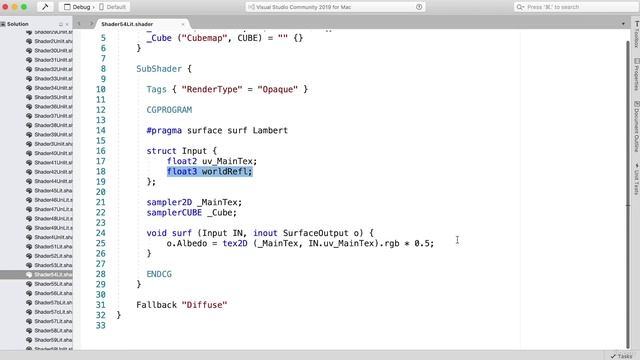Select Shader51Lit file in Solution tree
This screenshot has height=360, width=640.
click(x=53, y=247)
